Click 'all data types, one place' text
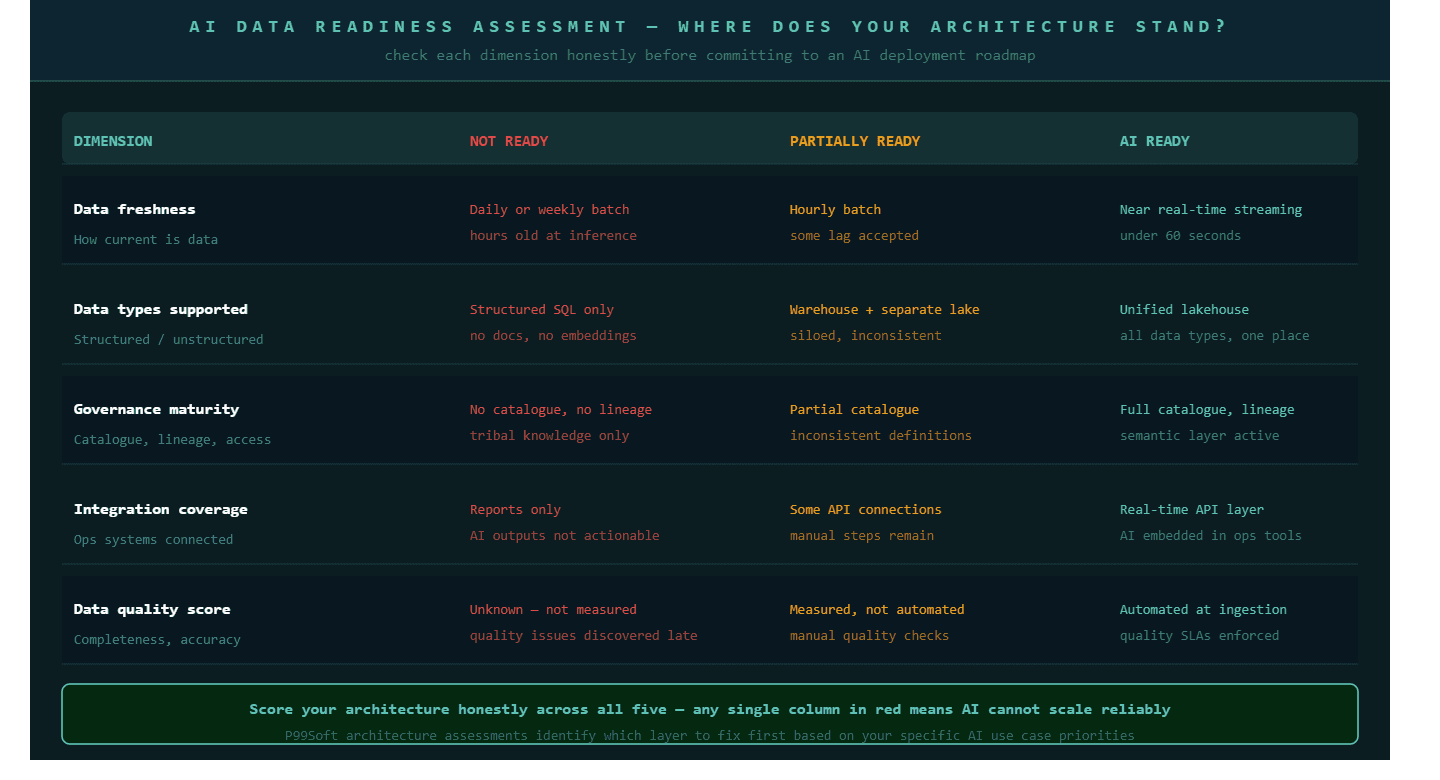Image resolution: width=1440 pixels, height=780 pixels. (x=1215, y=335)
